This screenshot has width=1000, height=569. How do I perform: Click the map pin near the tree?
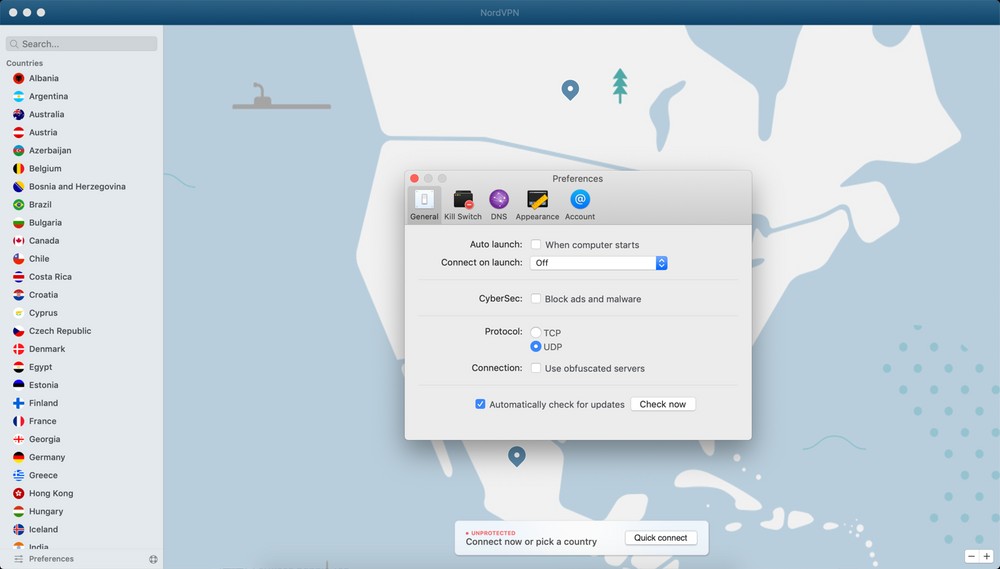pos(570,90)
